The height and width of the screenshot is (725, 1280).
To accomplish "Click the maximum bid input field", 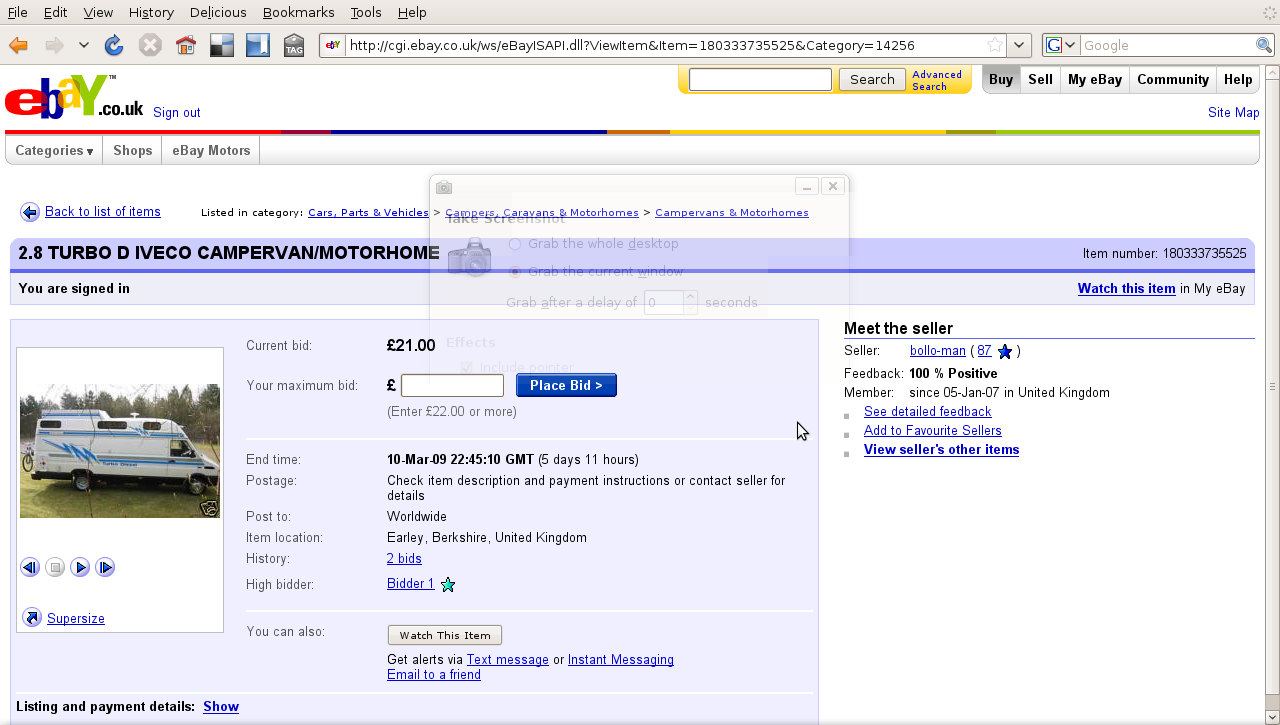I will pos(452,385).
